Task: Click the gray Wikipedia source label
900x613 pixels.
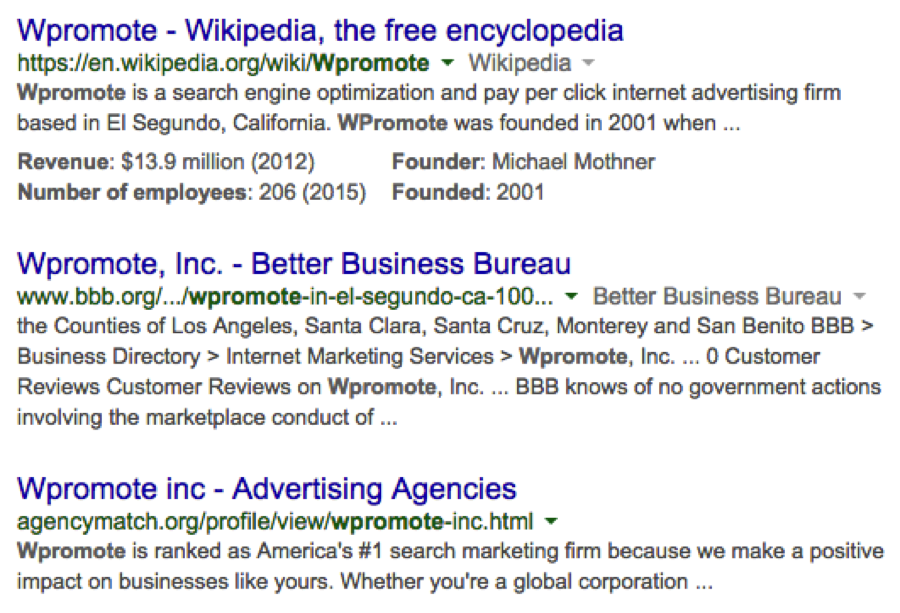Action: (x=520, y=63)
